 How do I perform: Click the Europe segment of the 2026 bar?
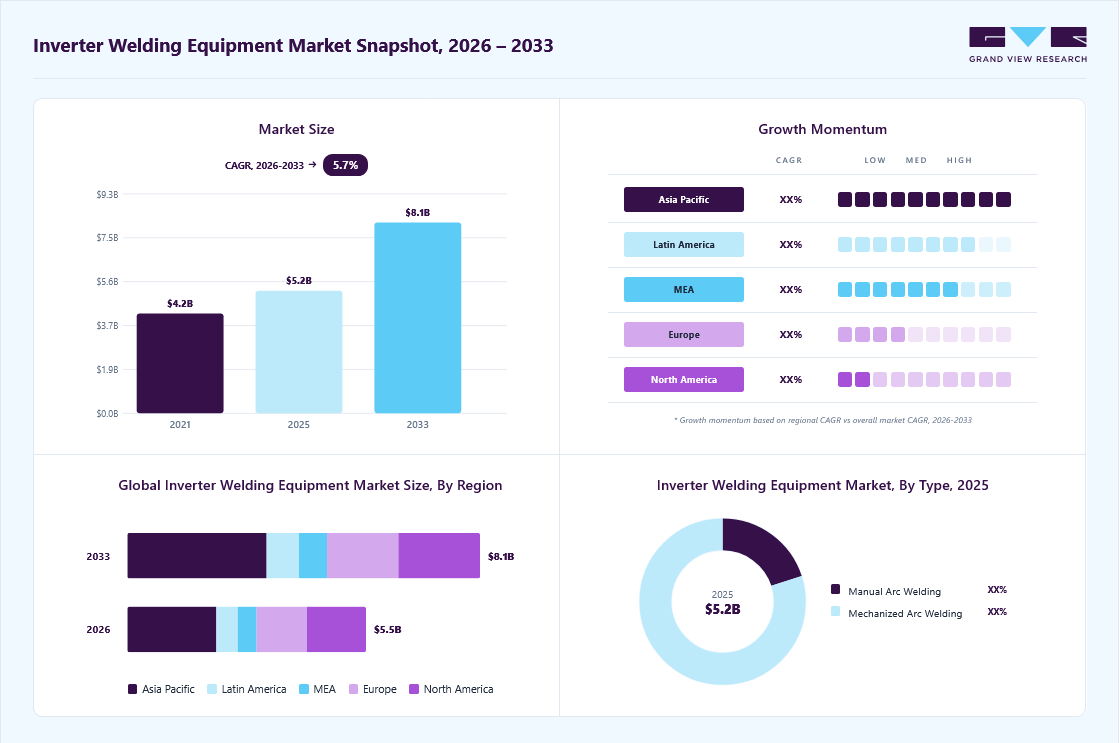tap(281, 629)
